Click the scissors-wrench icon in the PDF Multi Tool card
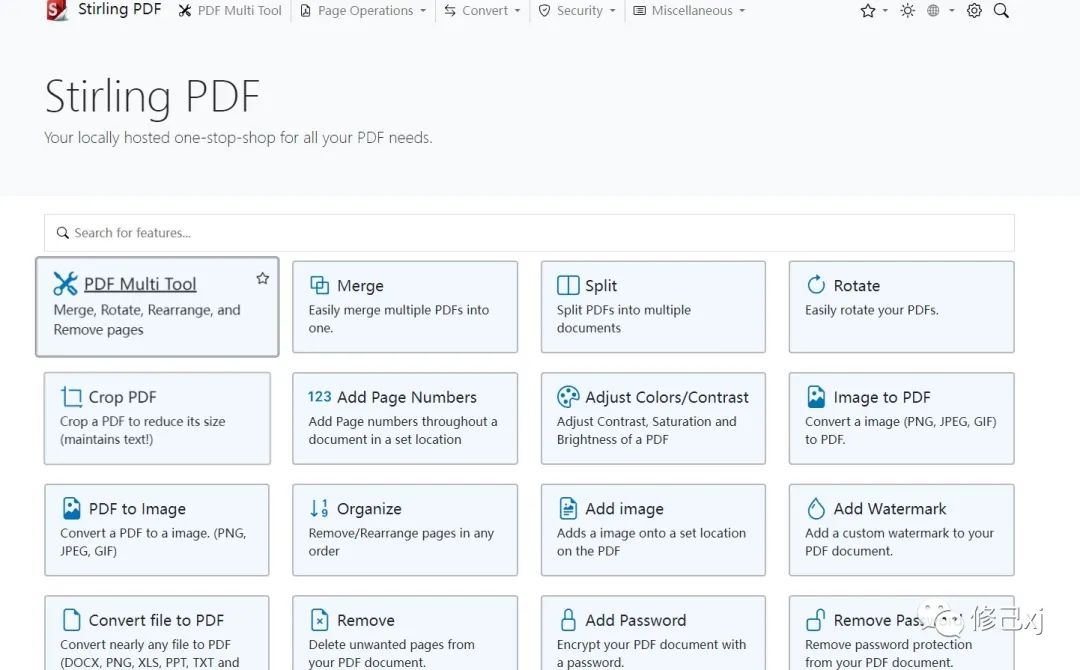This screenshot has width=1080, height=670. point(65,283)
